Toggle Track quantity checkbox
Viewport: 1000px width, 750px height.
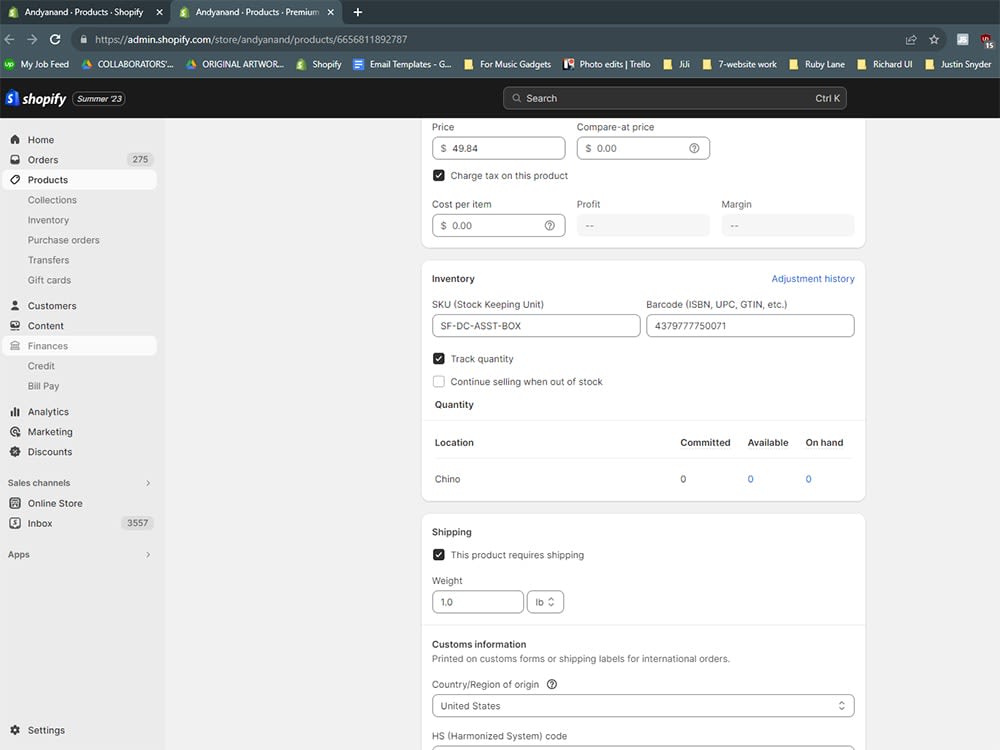pos(439,358)
